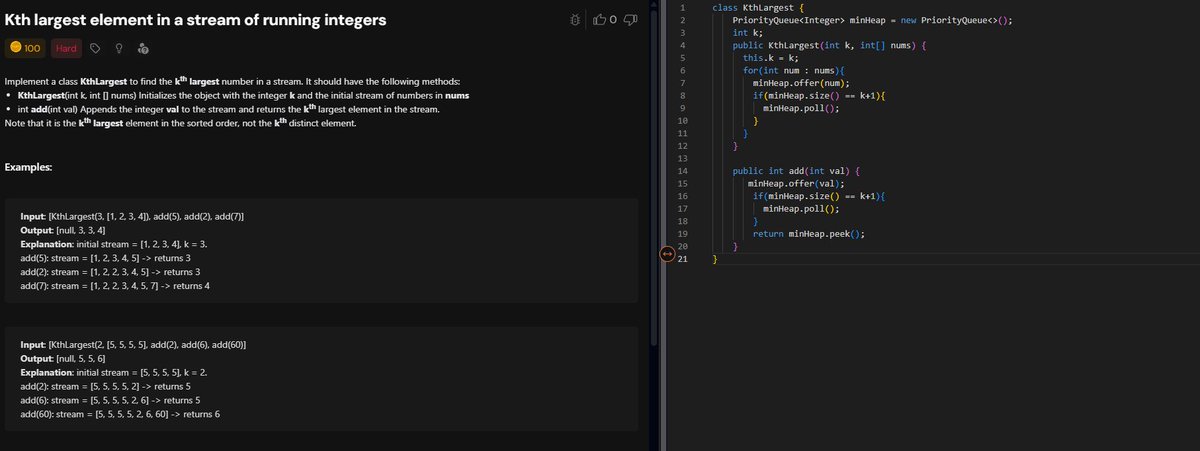Screen dimensions: 1200x451
Task: Click the 'add(60): stream' explanation line
Action: (x=120, y=414)
